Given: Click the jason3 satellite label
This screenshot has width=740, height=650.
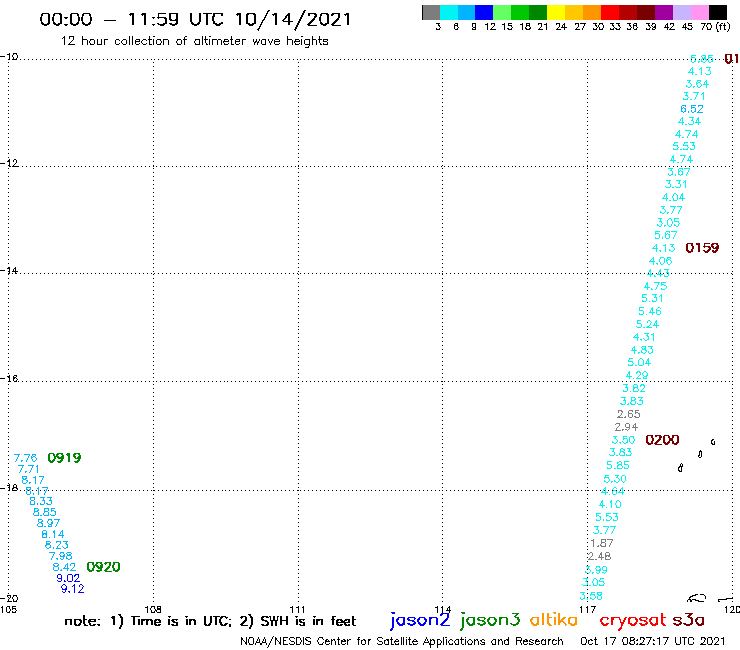Looking at the screenshot, I should pos(490,620).
